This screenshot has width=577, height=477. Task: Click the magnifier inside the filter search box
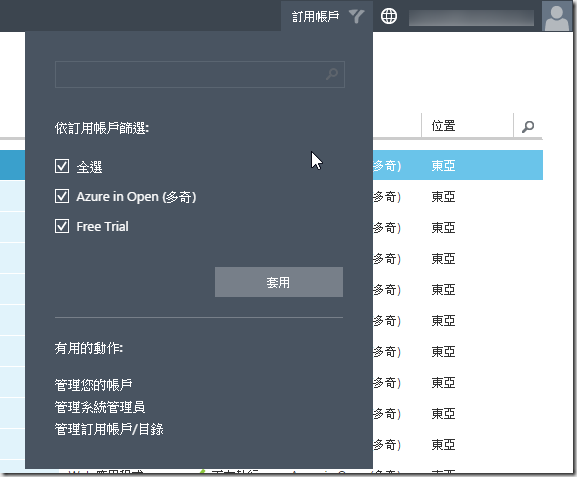pos(332,74)
